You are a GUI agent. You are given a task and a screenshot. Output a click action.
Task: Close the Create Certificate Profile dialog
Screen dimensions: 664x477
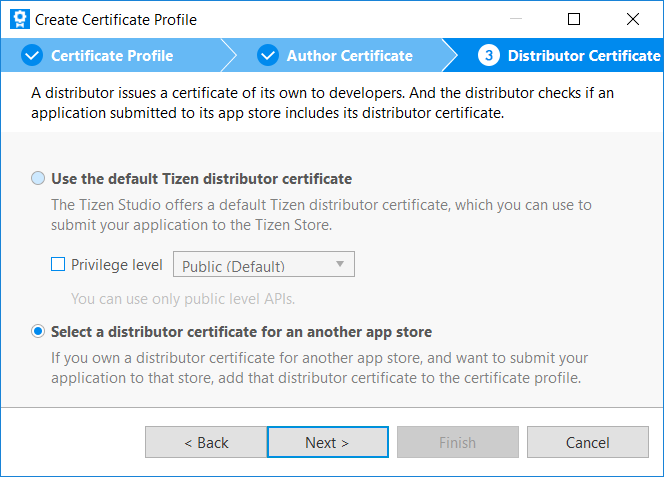(x=633, y=19)
